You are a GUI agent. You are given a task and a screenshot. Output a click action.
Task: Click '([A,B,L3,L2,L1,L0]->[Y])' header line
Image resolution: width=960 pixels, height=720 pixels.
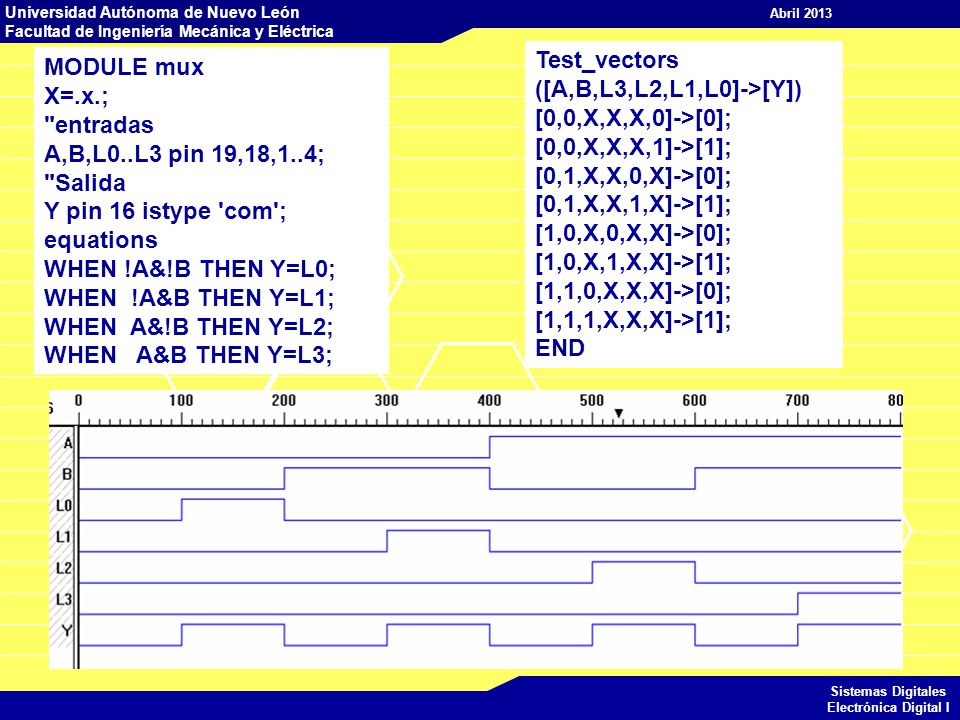click(x=669, y=89)
